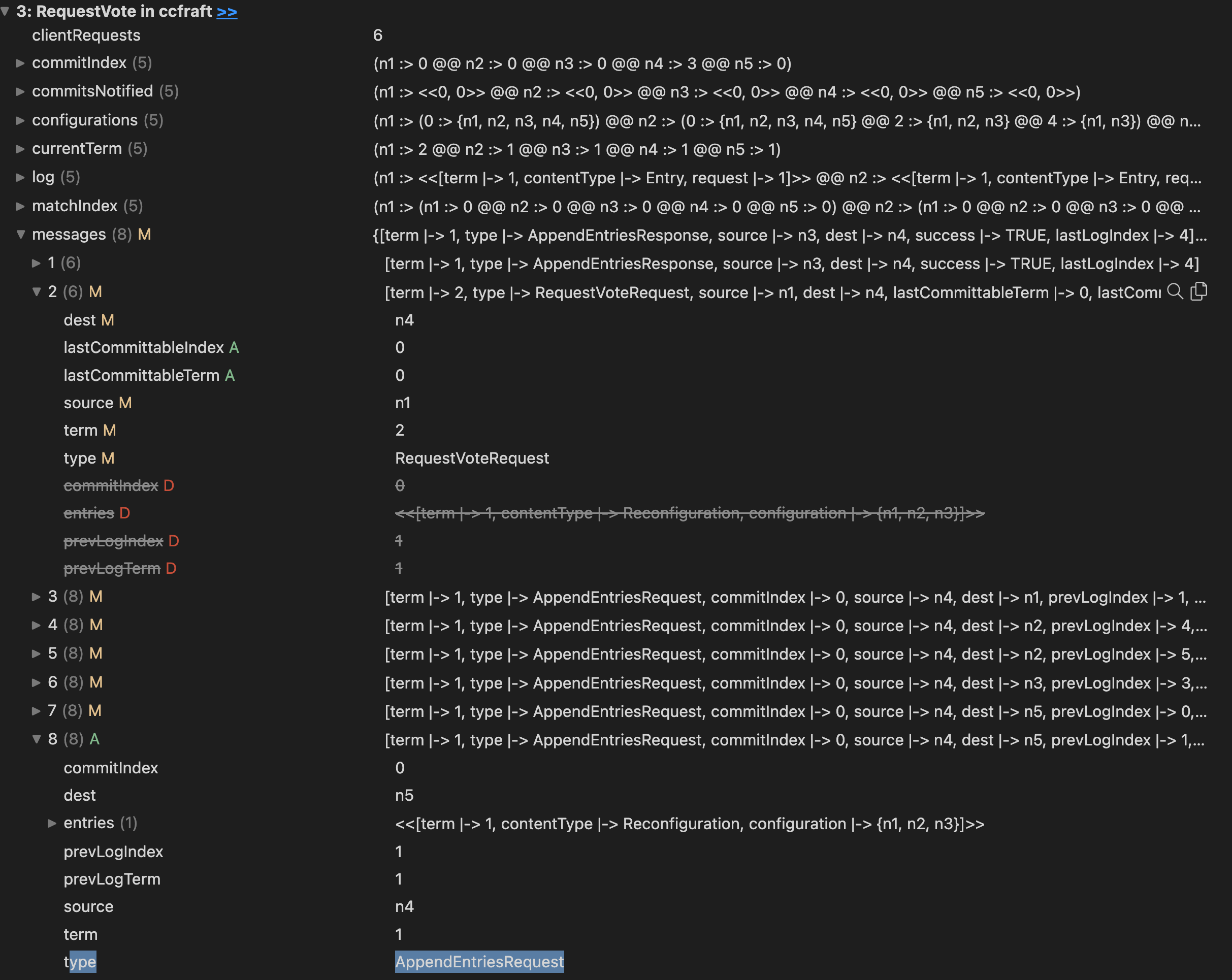Image resolution: width=1232 pixels, height=980 pixels.
Task: Expand the entries field under message 8
Action: coord(53,823)
